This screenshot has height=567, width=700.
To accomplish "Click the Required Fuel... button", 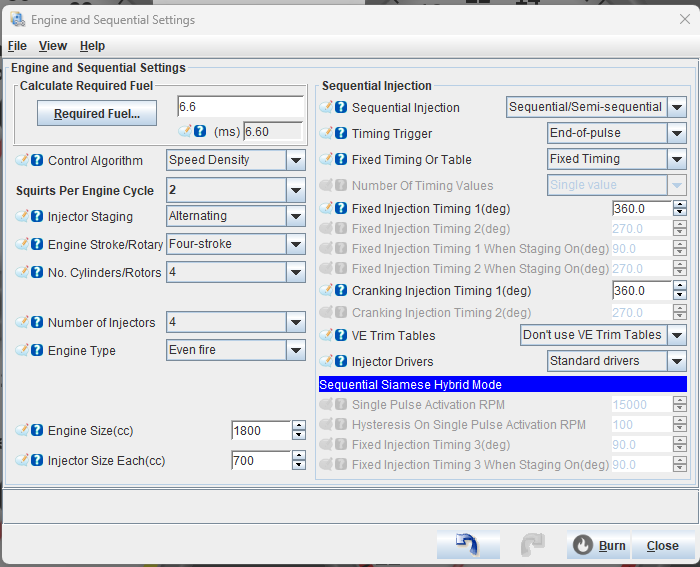I will pyautogui.click(x=97, y=114).
